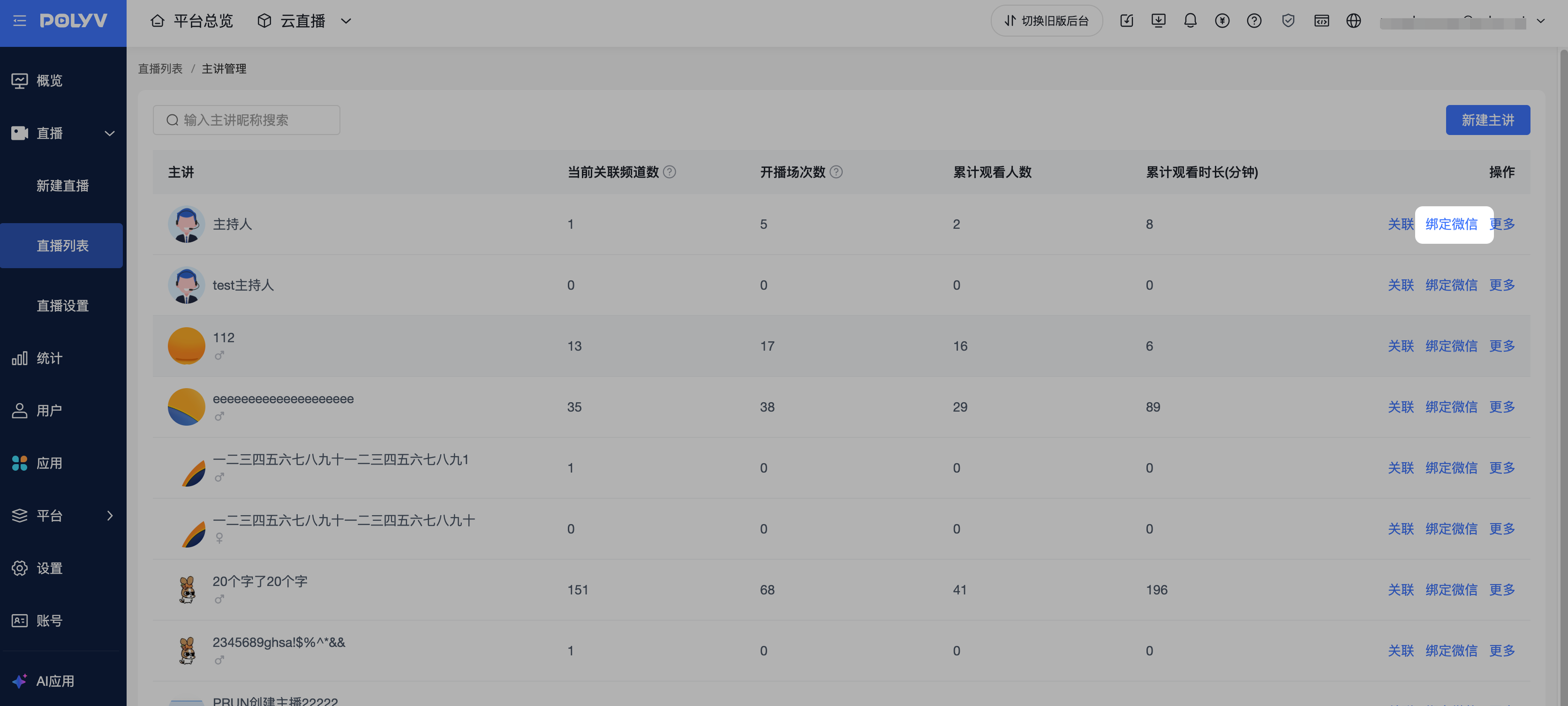Collapse the sidebar with the hamburger icon
Viewport: 1568px width, 706px height.
[x=20, y=21]
